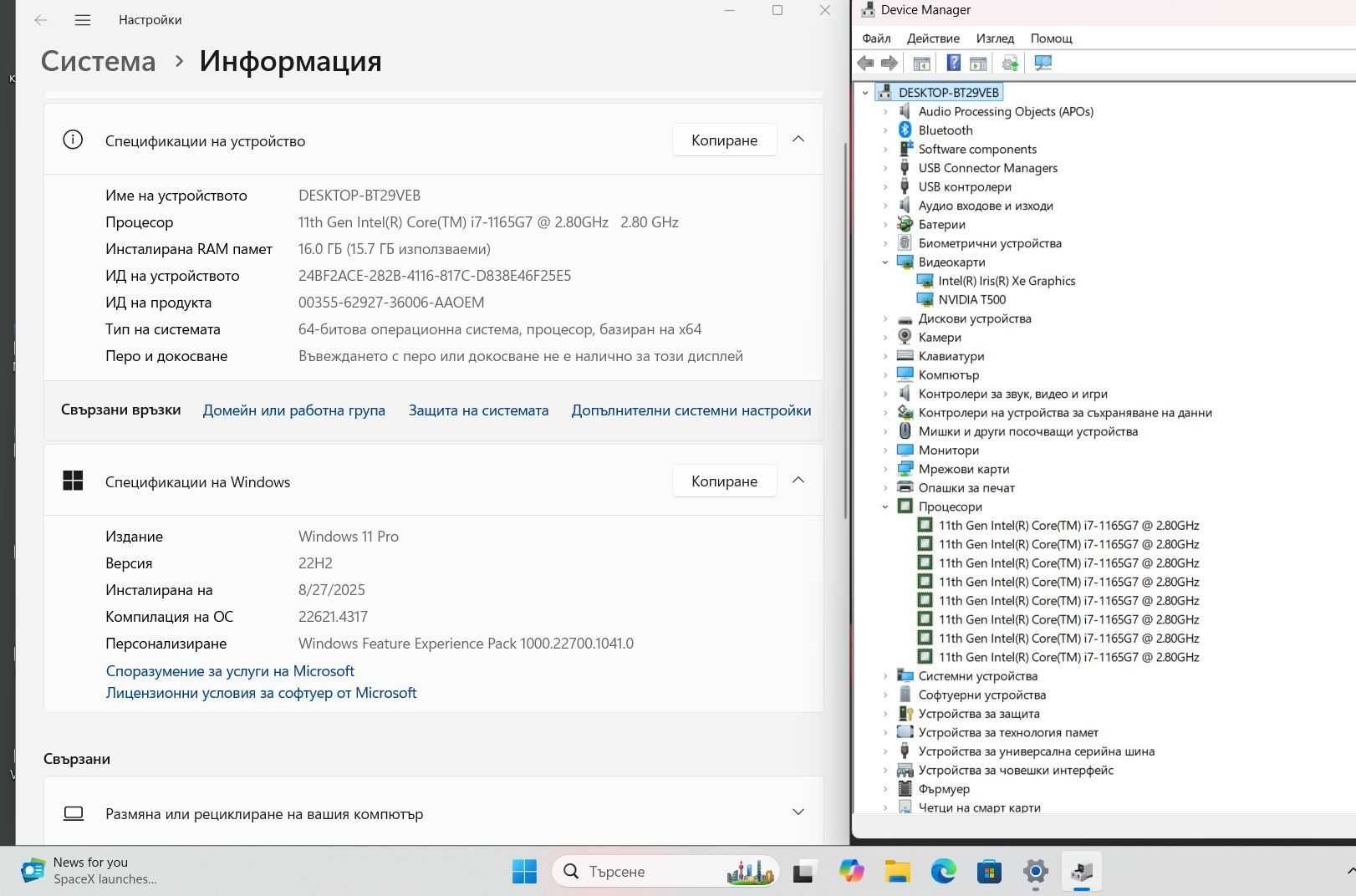
Task: Collapse the DESKTOP-BT29VEB root node
Action: pyautogui.click(x=865, y=93)
